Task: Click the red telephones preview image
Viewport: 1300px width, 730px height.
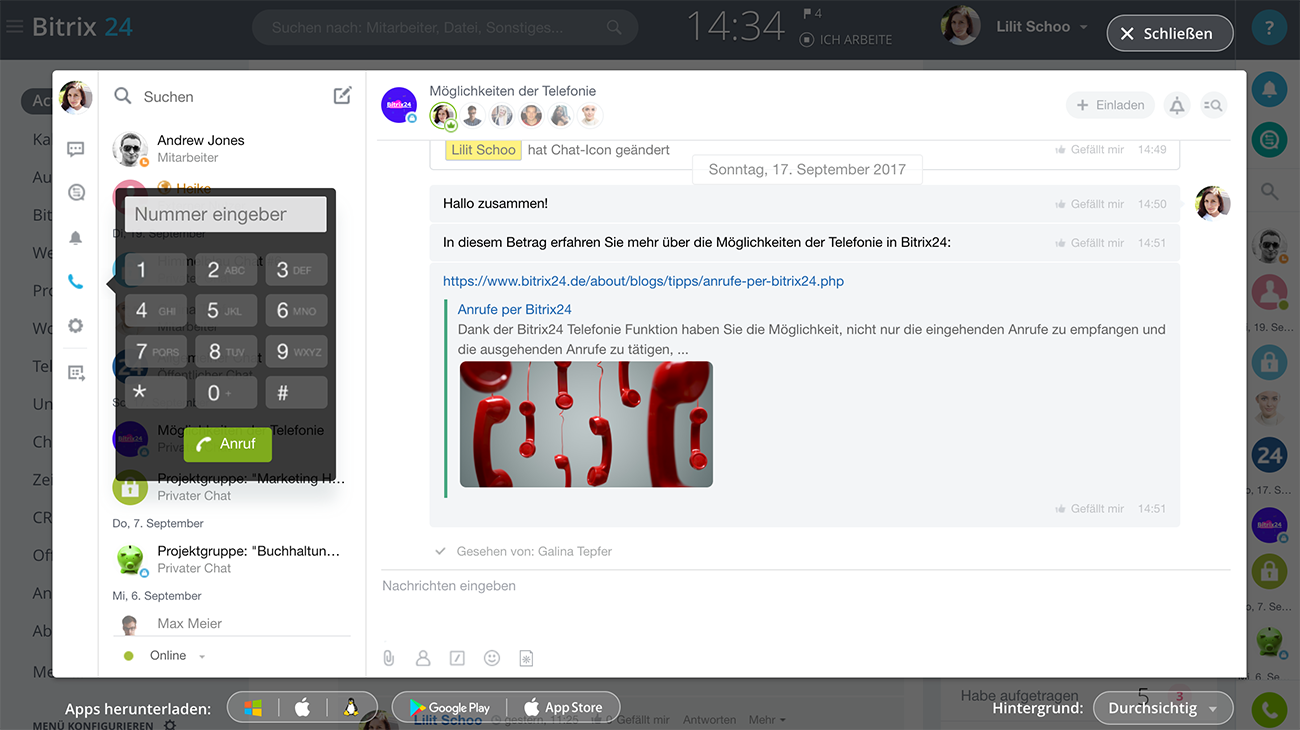Action: pos(586,424)
